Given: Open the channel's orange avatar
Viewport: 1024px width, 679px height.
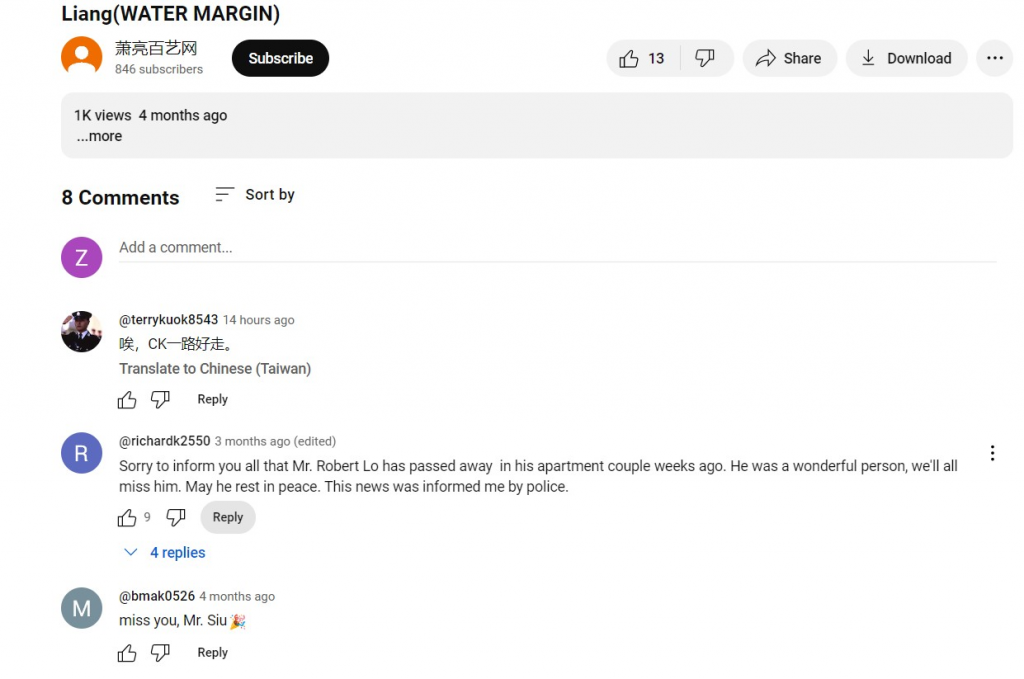Looking at the screenshot, I should [x=82, y=57].
